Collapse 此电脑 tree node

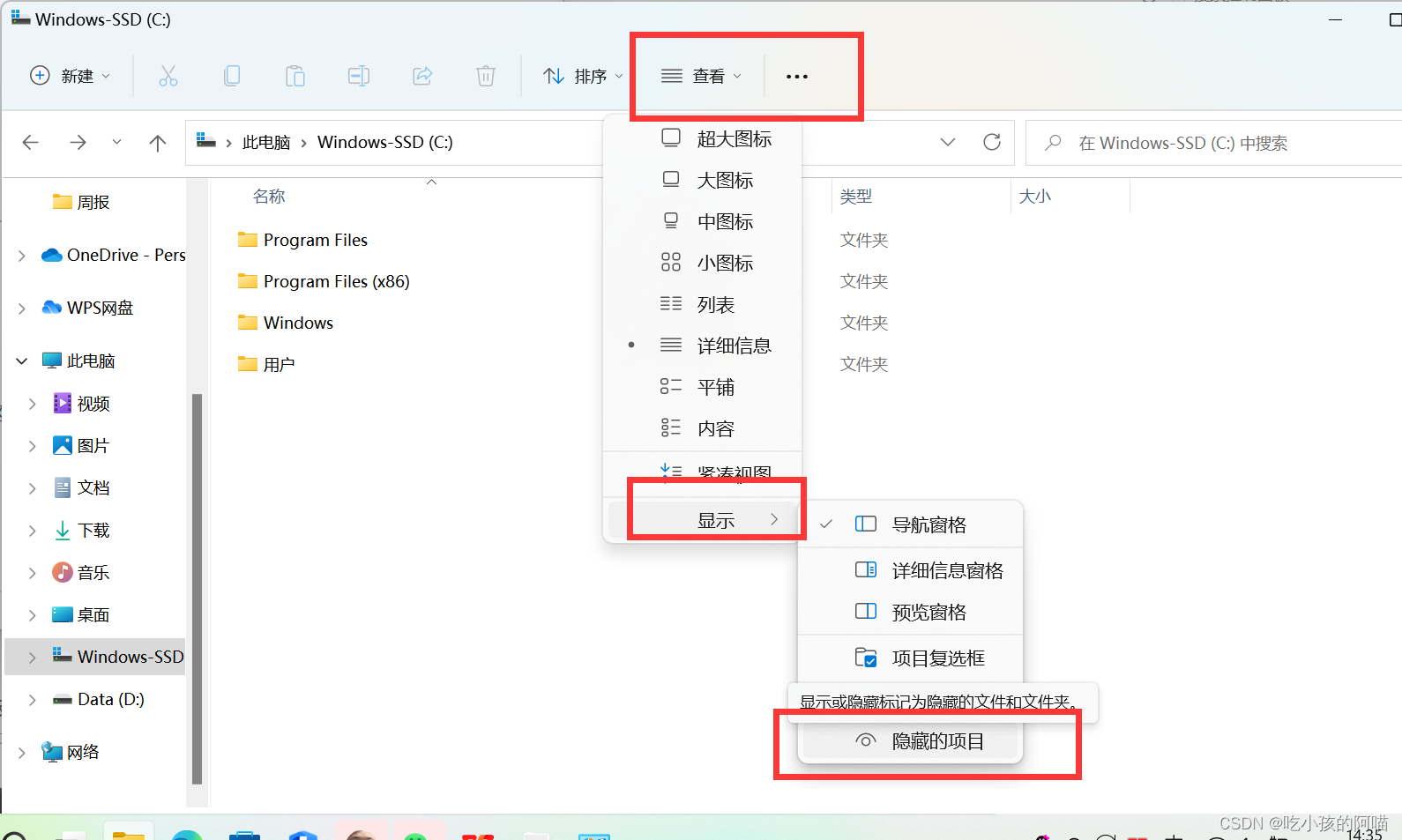22,361
